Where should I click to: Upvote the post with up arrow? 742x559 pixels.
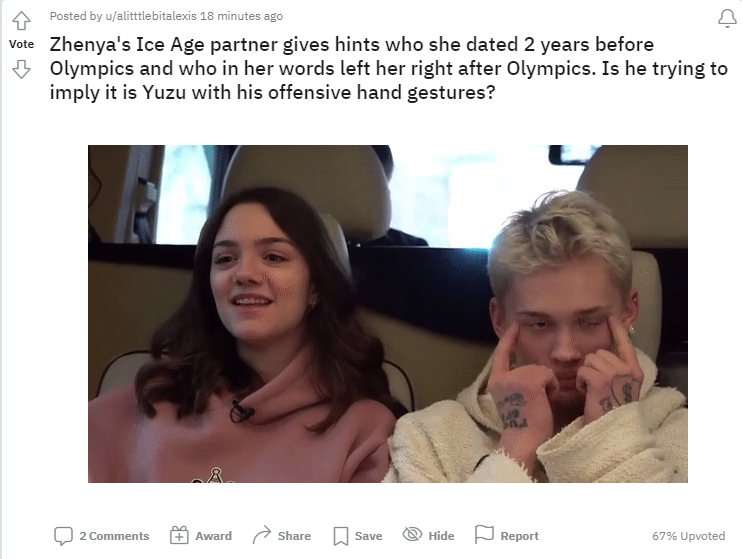click(21, 20)
